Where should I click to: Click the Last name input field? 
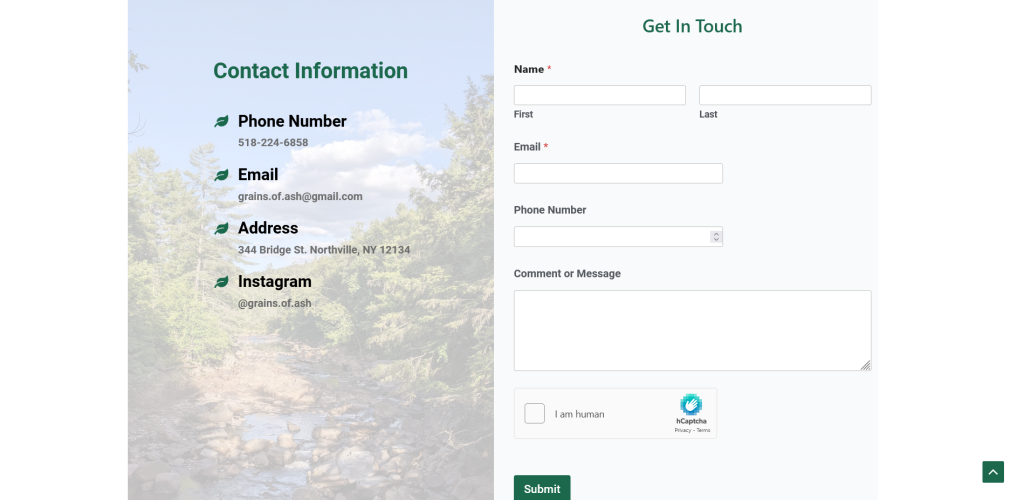[785, 95]
